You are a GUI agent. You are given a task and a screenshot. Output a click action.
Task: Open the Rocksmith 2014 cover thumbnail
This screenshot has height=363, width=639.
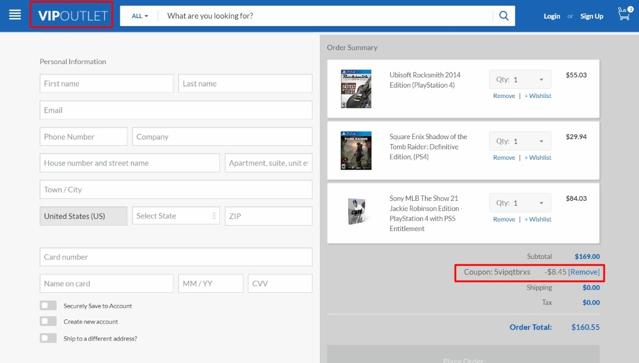pyautogui.click(x=356, y=89)
